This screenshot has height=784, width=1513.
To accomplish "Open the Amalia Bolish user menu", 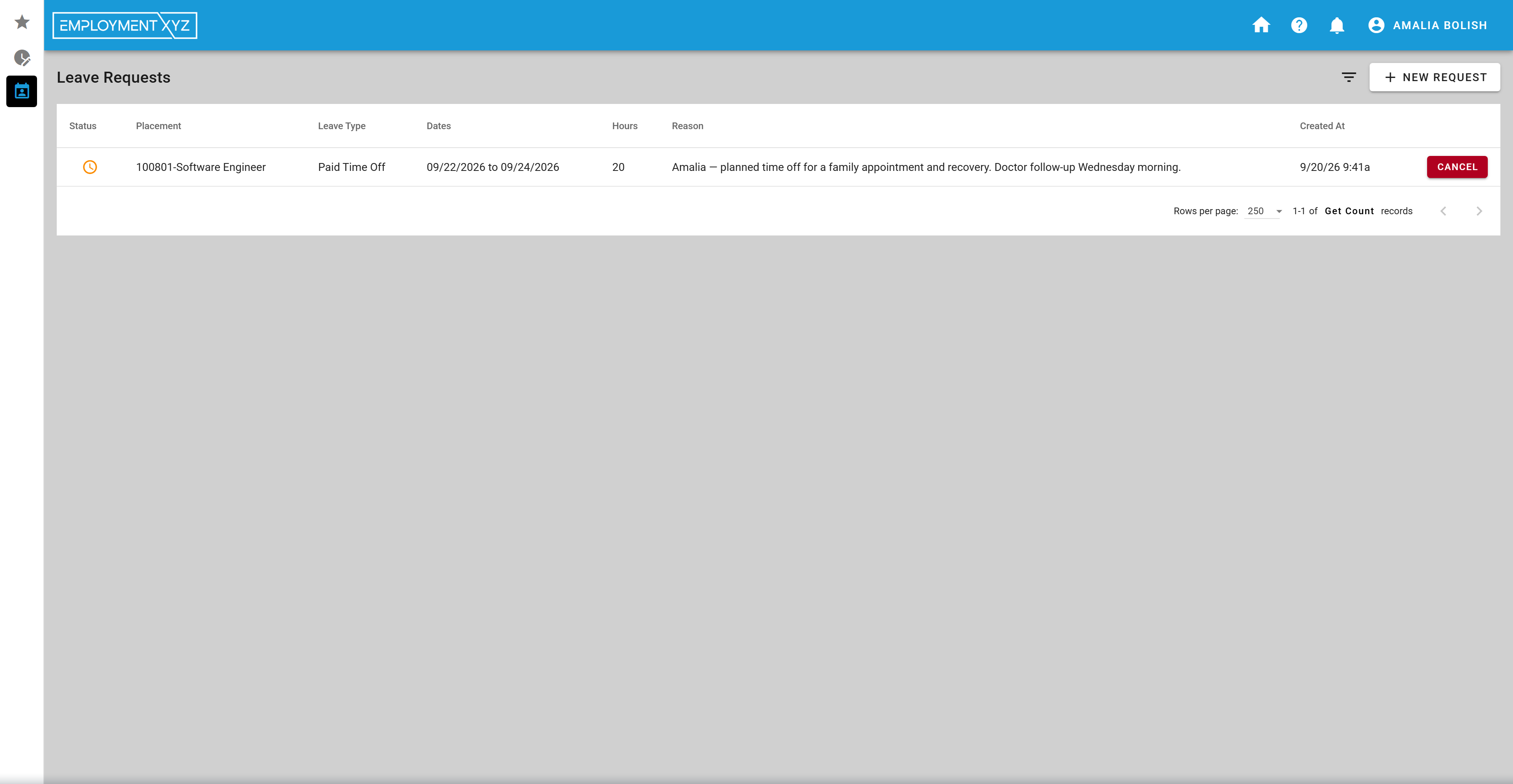I will pyautogui.click(x=1428, y=25).
